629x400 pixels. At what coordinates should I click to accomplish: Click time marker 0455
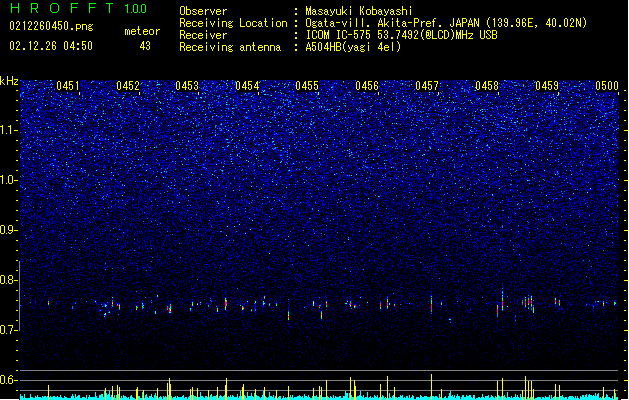307,86
